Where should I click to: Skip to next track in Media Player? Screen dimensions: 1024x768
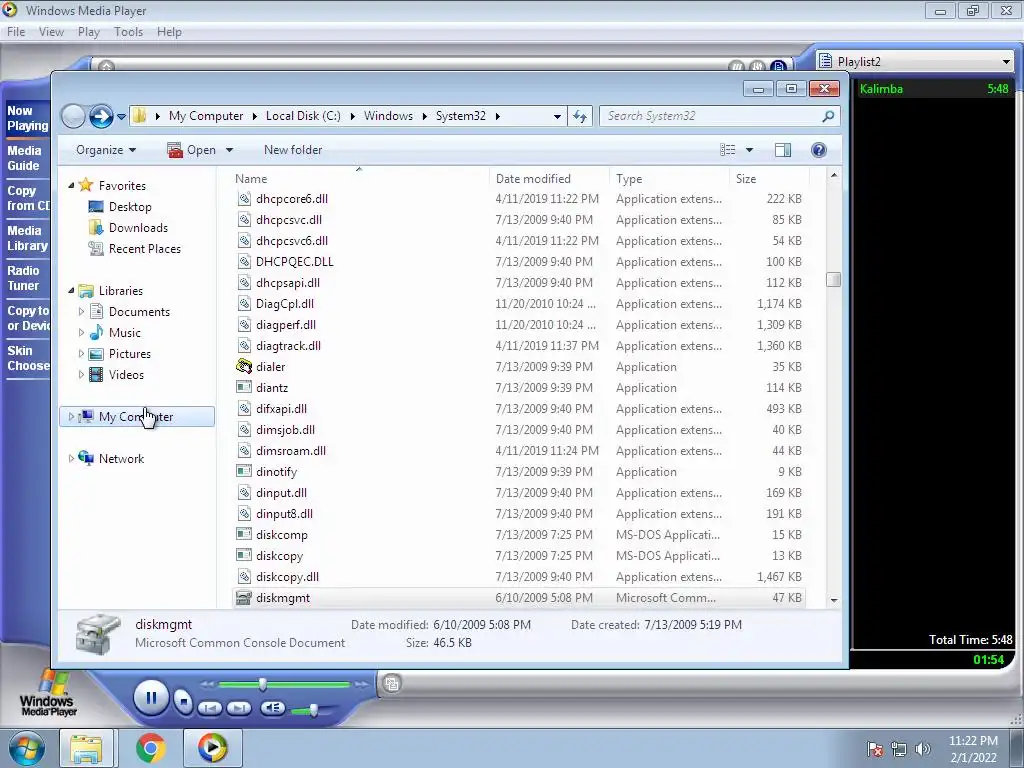[239, 708]
